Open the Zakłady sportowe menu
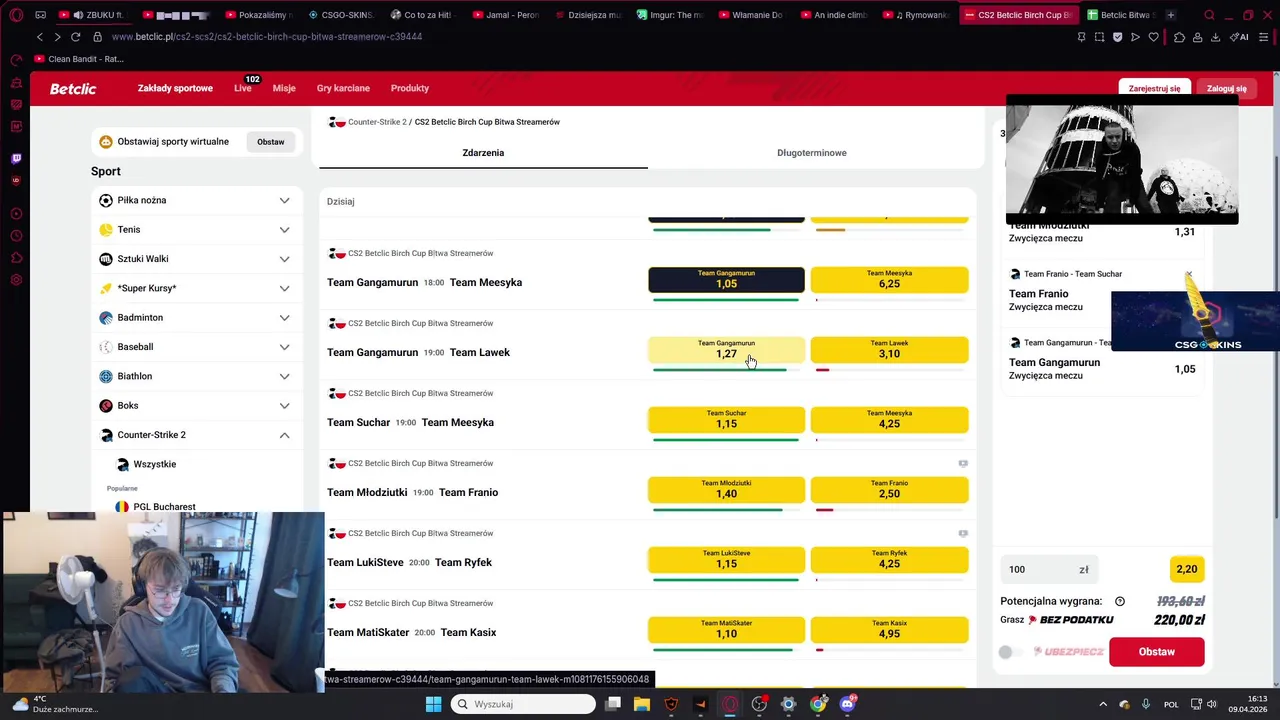The image size is (1280, 720). [x=175, y=88]
